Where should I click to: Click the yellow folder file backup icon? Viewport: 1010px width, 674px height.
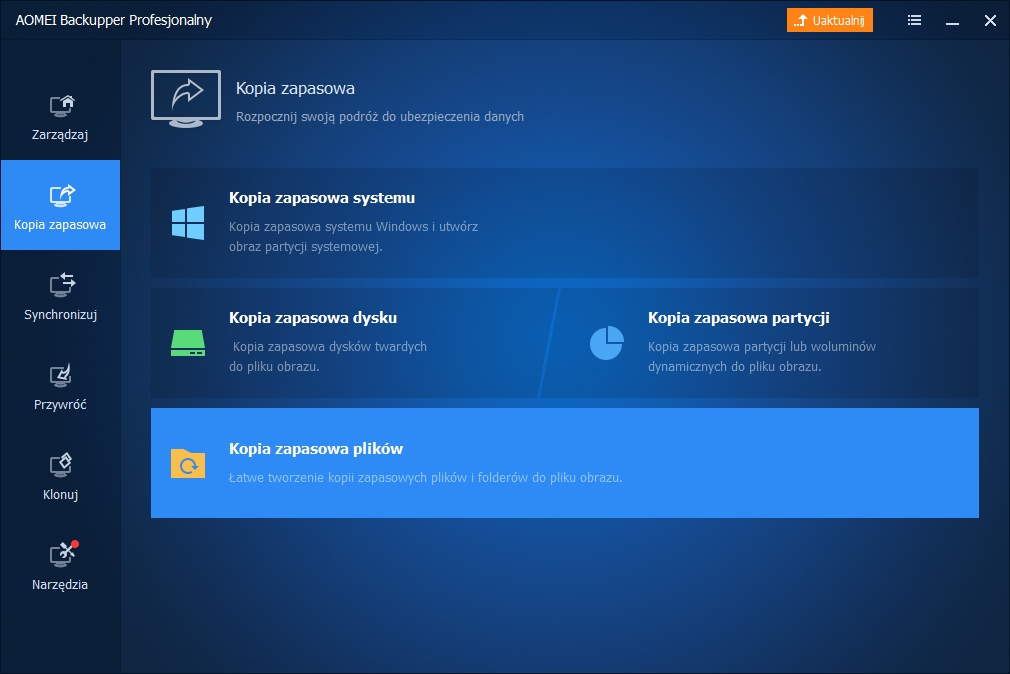[188, 463]
